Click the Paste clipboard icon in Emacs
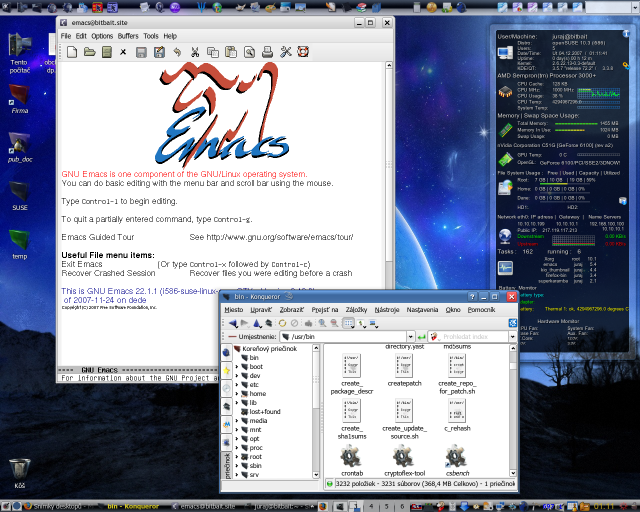 (x=231, y=52)
